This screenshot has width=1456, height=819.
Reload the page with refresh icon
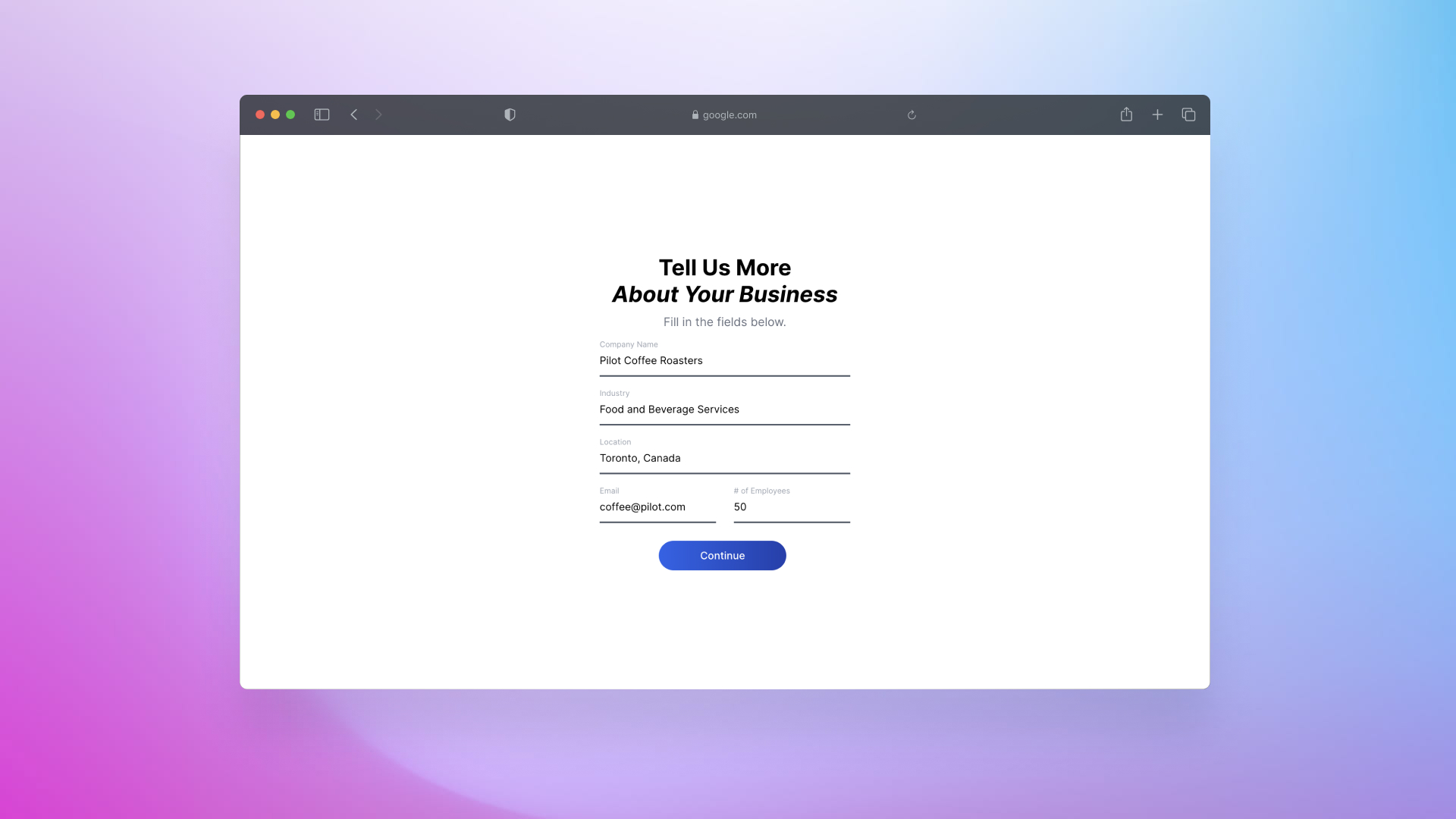click(x=912, y=115)
